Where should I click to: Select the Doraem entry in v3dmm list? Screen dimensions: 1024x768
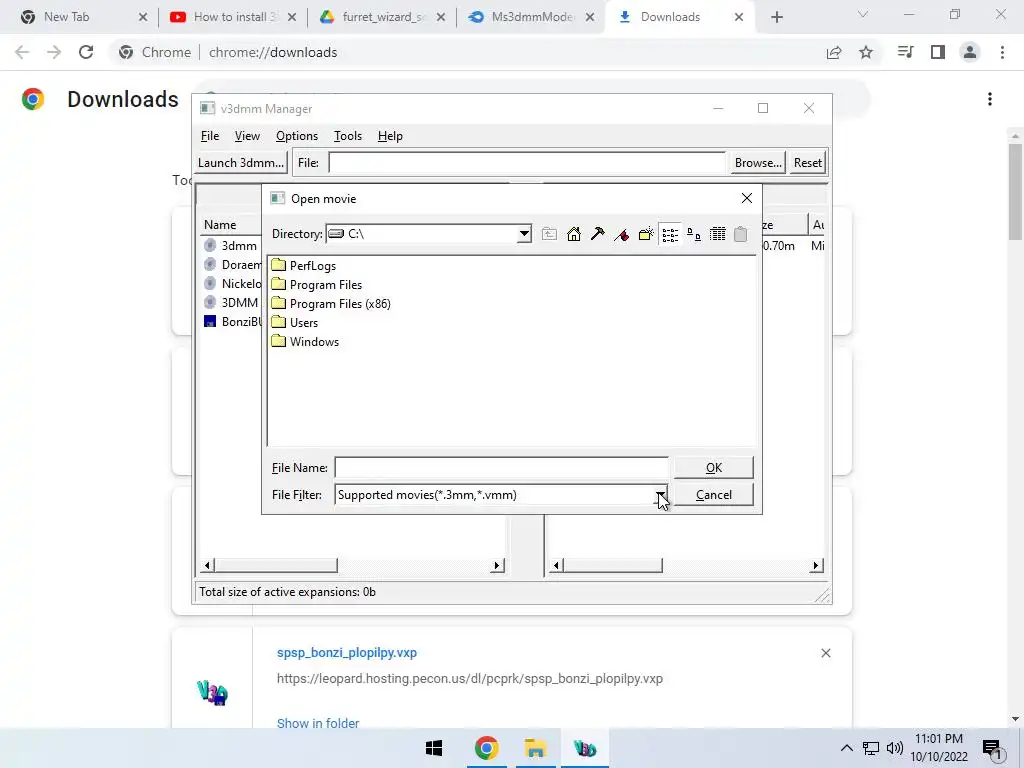click(232, 264)
